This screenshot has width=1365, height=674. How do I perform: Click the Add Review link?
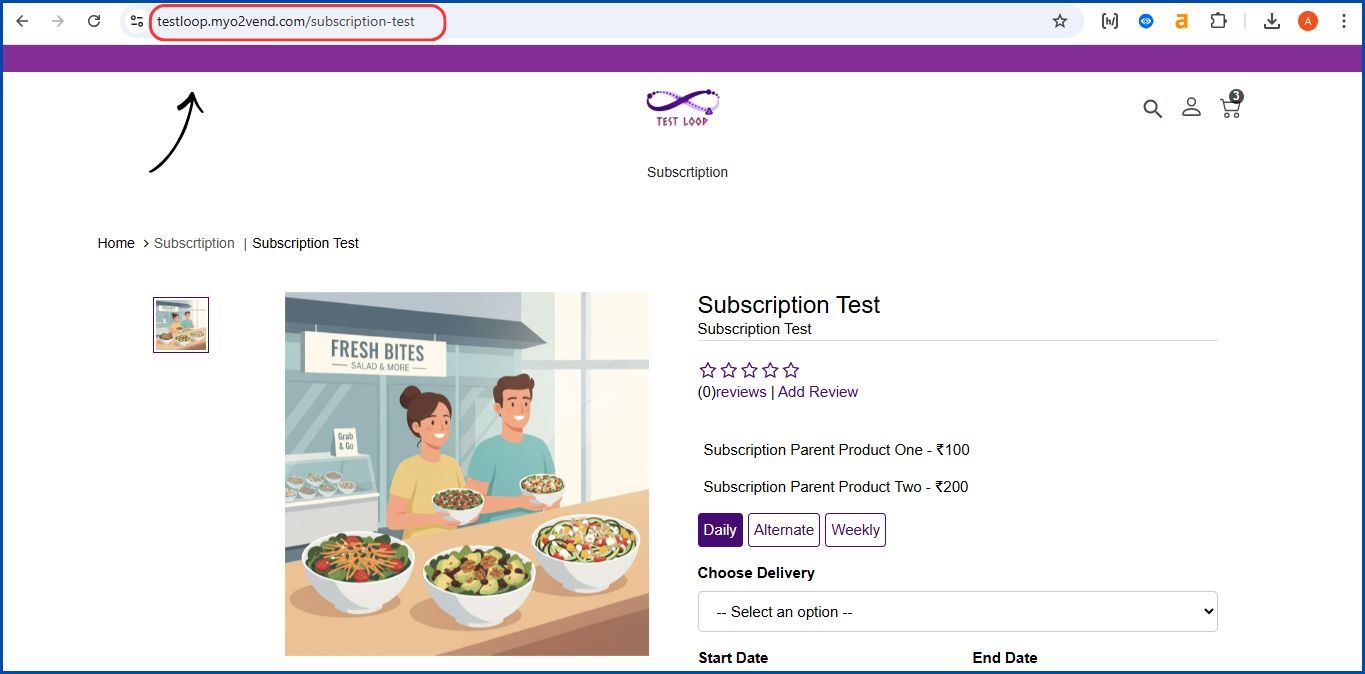818,391
